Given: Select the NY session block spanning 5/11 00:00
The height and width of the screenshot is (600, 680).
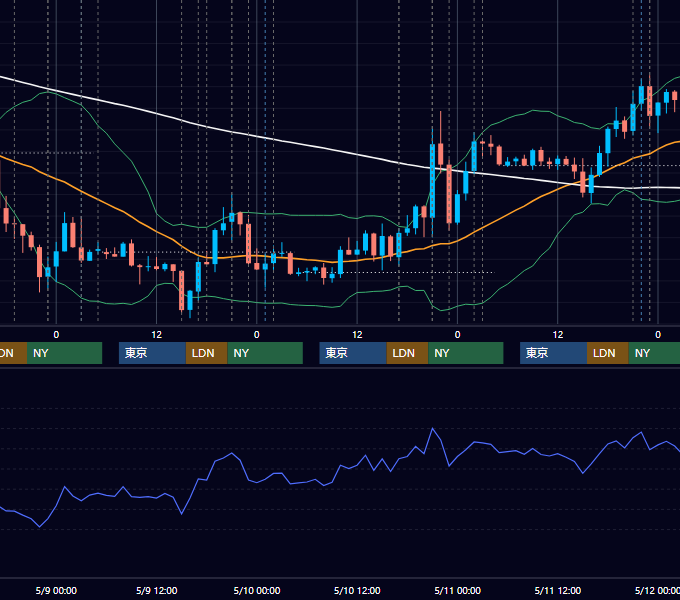Looking at the screenshot, I should [x=466, y=353].
